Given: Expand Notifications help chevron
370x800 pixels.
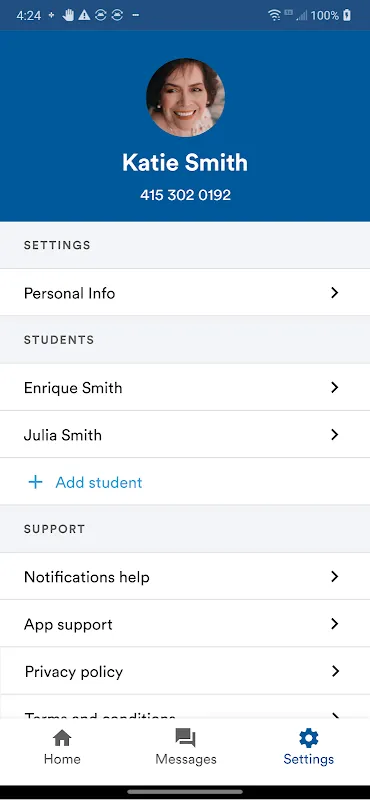Looking at the screenshot, I should coord(334,577).
